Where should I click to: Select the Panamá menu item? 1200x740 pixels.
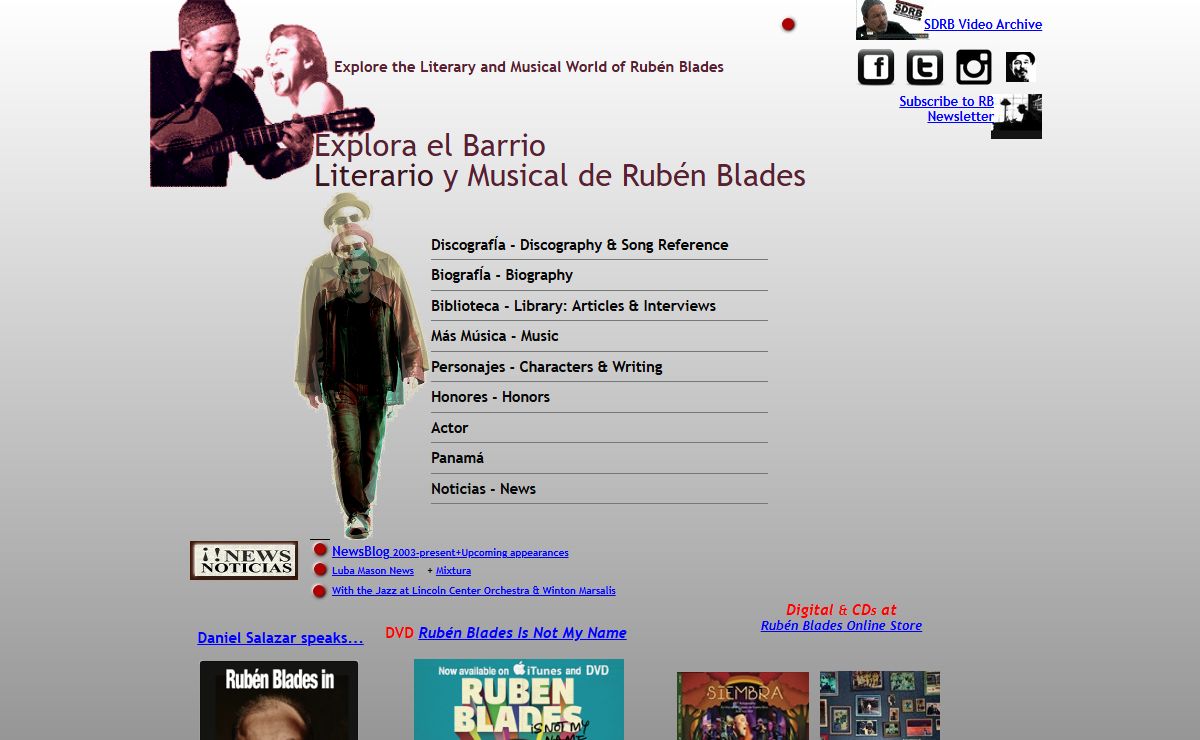(x=599, y=458)
